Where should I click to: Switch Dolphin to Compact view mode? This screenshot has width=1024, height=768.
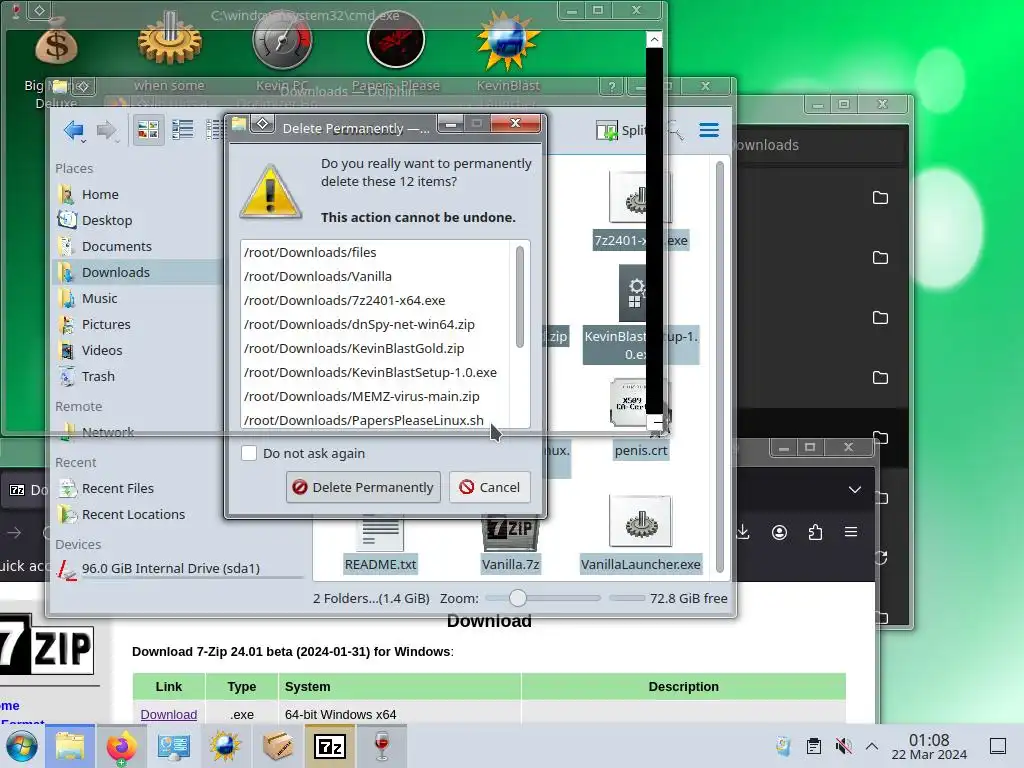[x=183, y=130]
